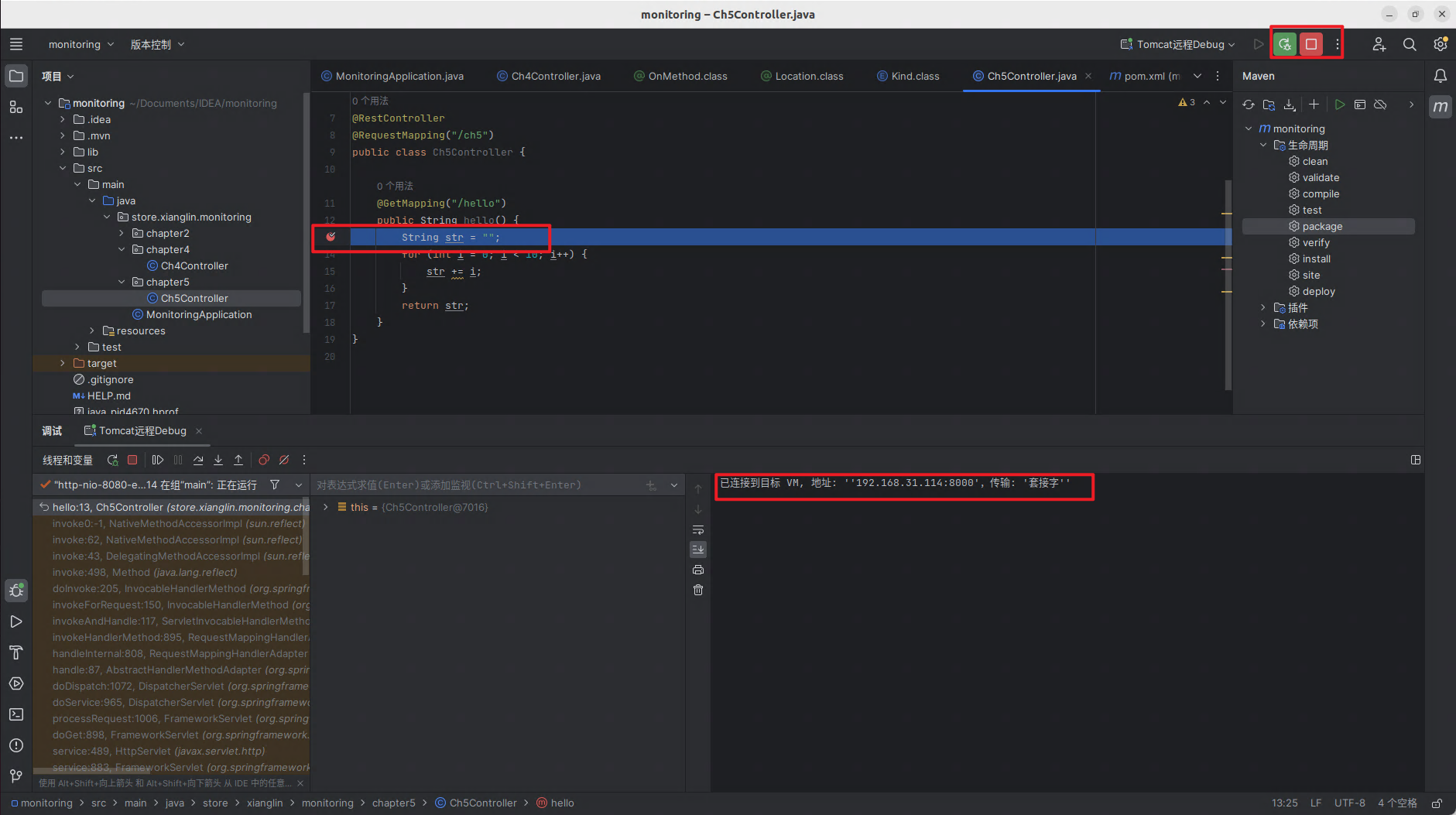Screen dimensions: 1456x815
Task: Open Code With Me icon
Action: [x=1379, y=44]
